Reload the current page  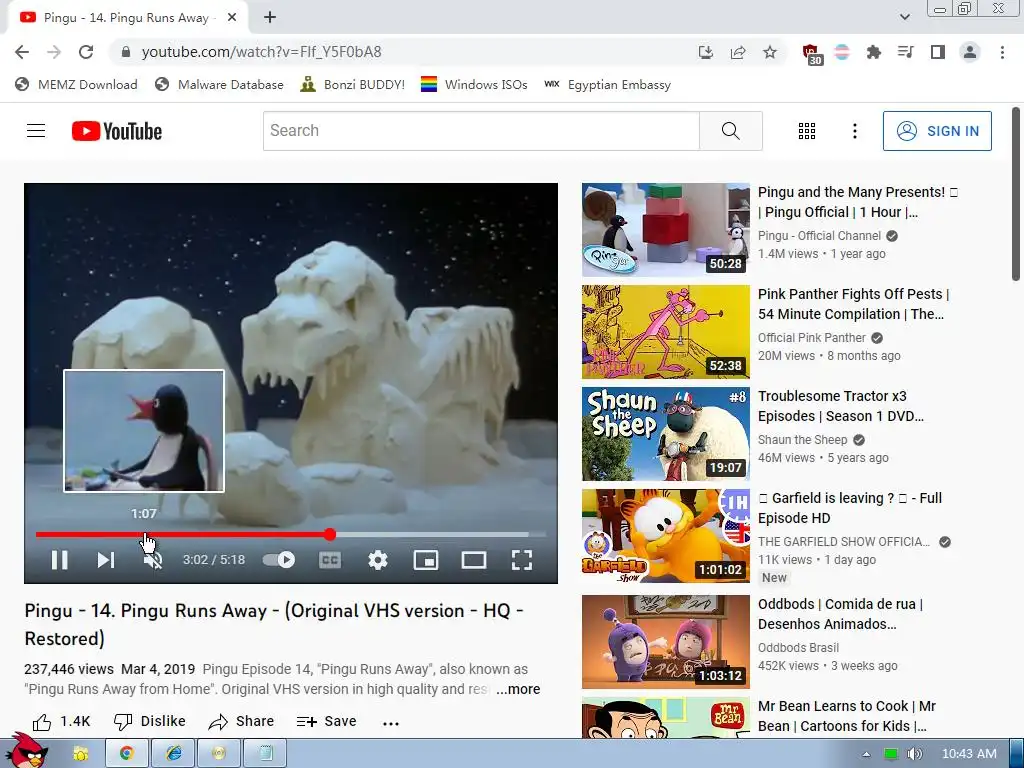coord(86,52)
